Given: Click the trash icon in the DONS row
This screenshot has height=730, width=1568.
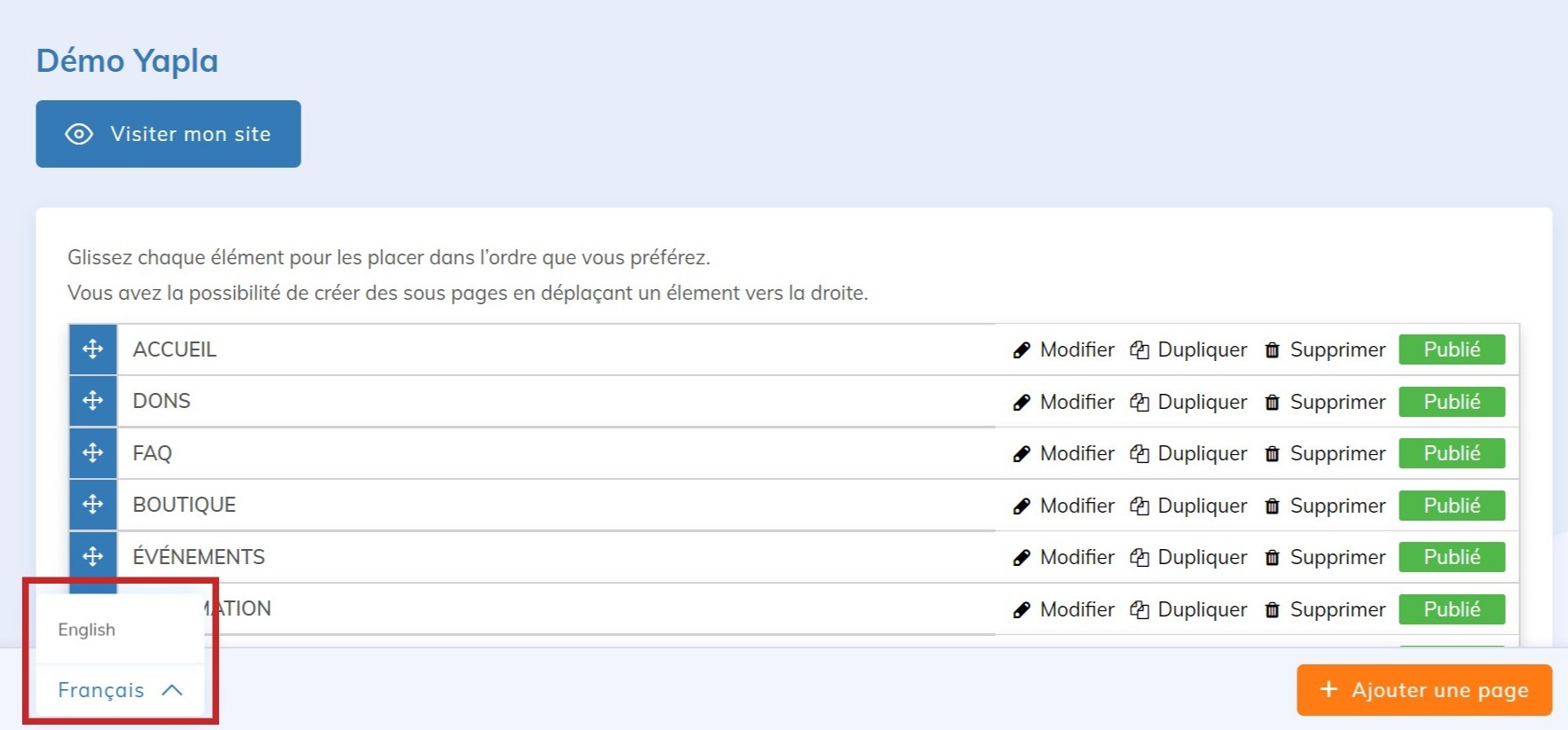Looking at the screenshot, I should (x=1272, y=403).
